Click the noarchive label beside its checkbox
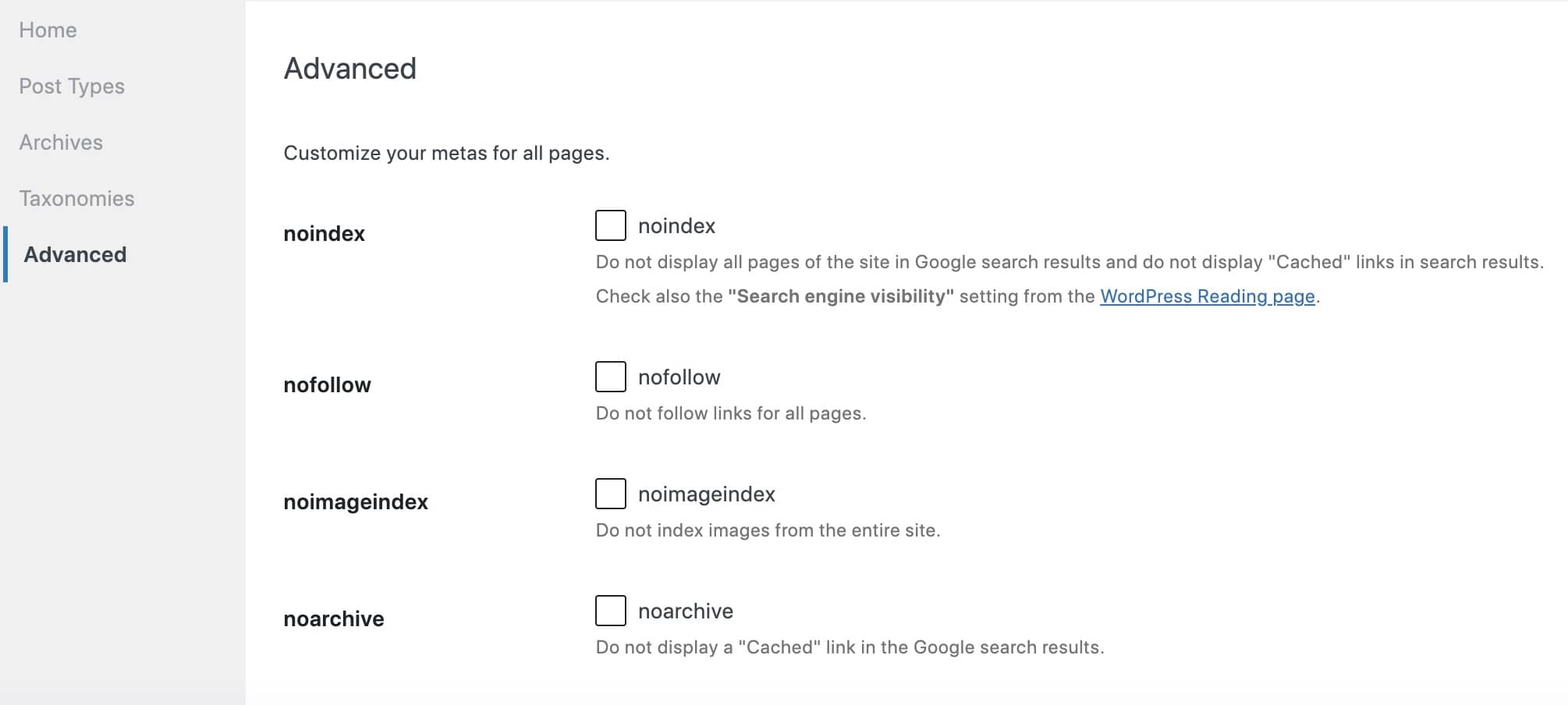Screen dimensions: 1568x705 tap(685, 611)
